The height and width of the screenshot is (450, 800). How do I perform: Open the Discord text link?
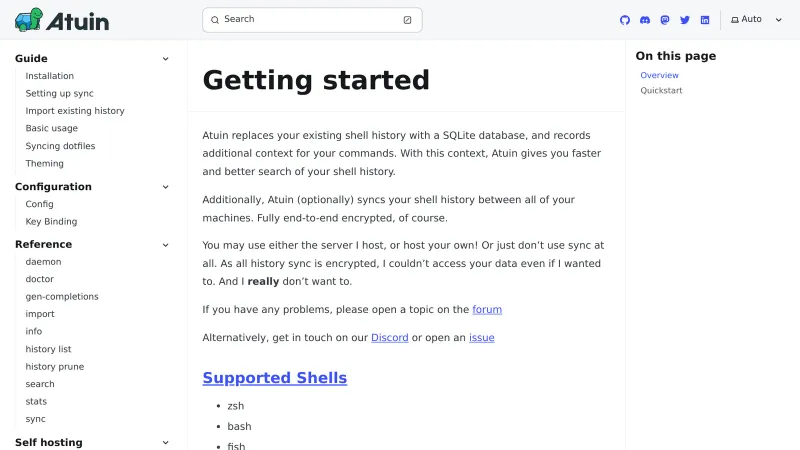389,338
